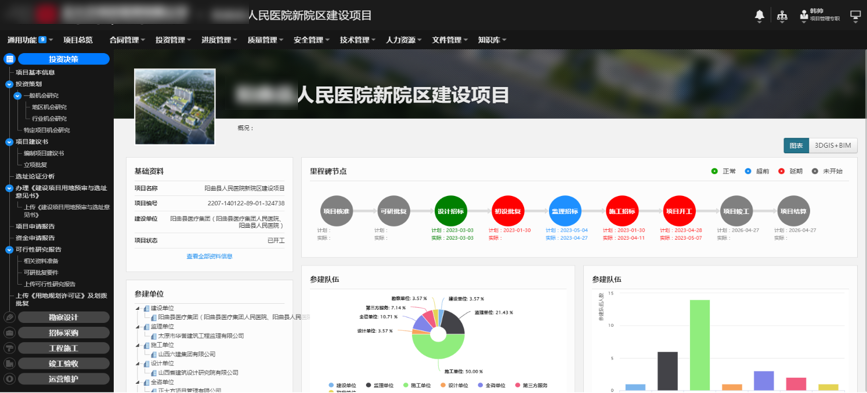Open the 进度管理 dropdown menu
The height and width of the screenshot is (393, 867).
(219, 40)
